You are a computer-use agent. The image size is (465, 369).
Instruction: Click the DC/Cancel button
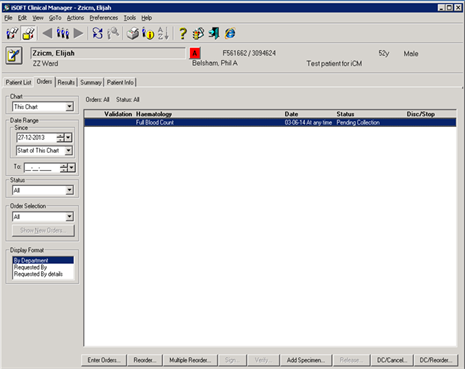tap(392, 360)
